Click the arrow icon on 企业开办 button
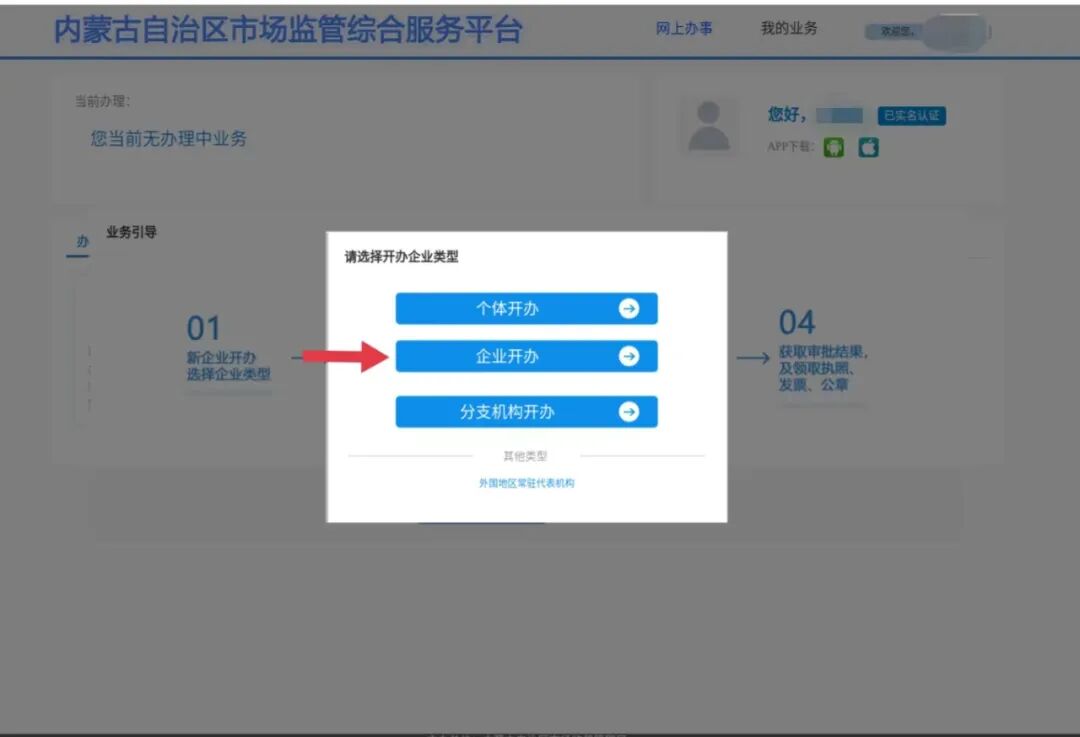Viewport: 1080px width, 737px height. pyautogui.click(x=628, y=356)
